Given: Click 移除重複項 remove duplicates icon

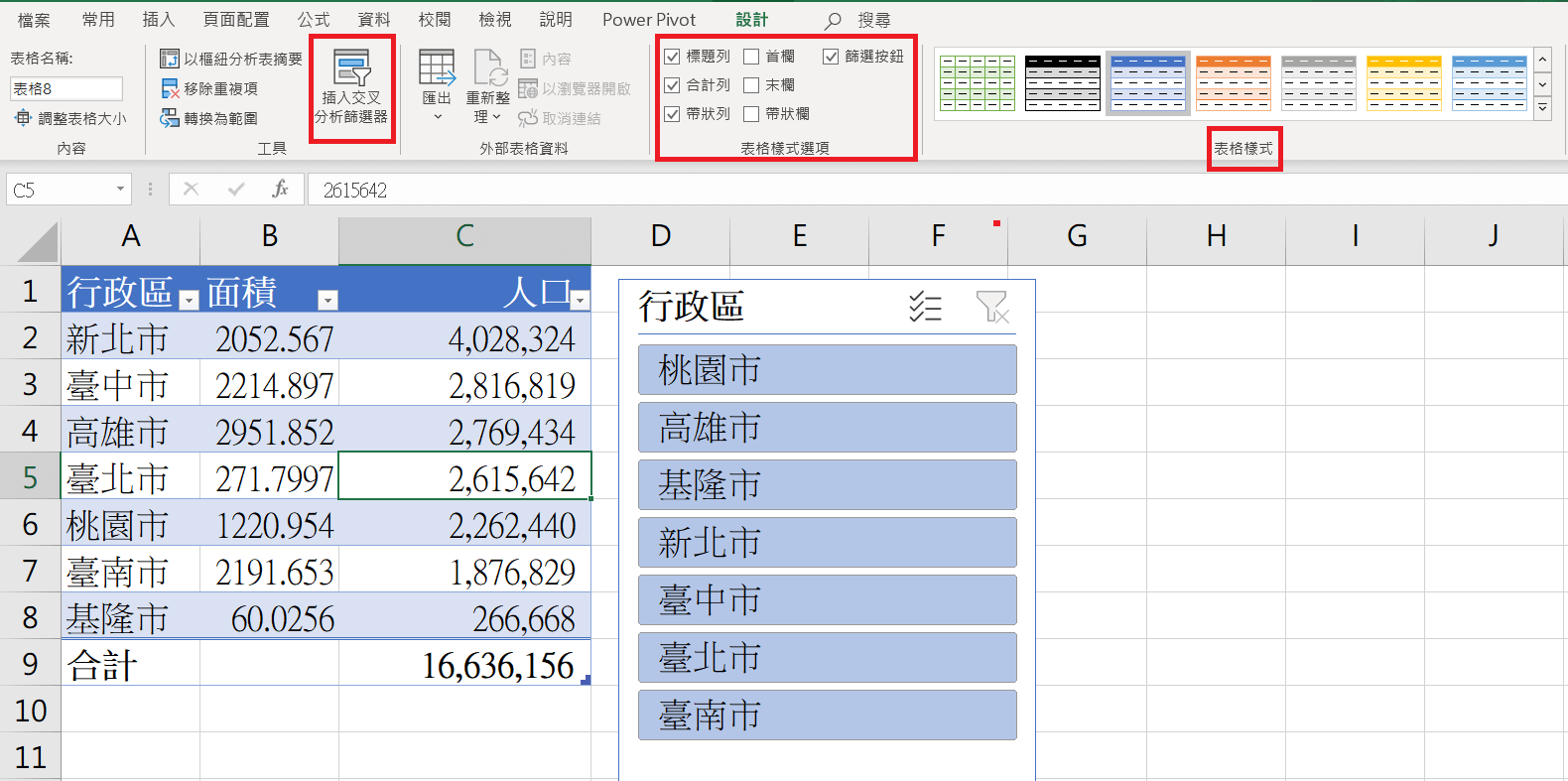Looking at the screenshot, I should click(170, 89).
